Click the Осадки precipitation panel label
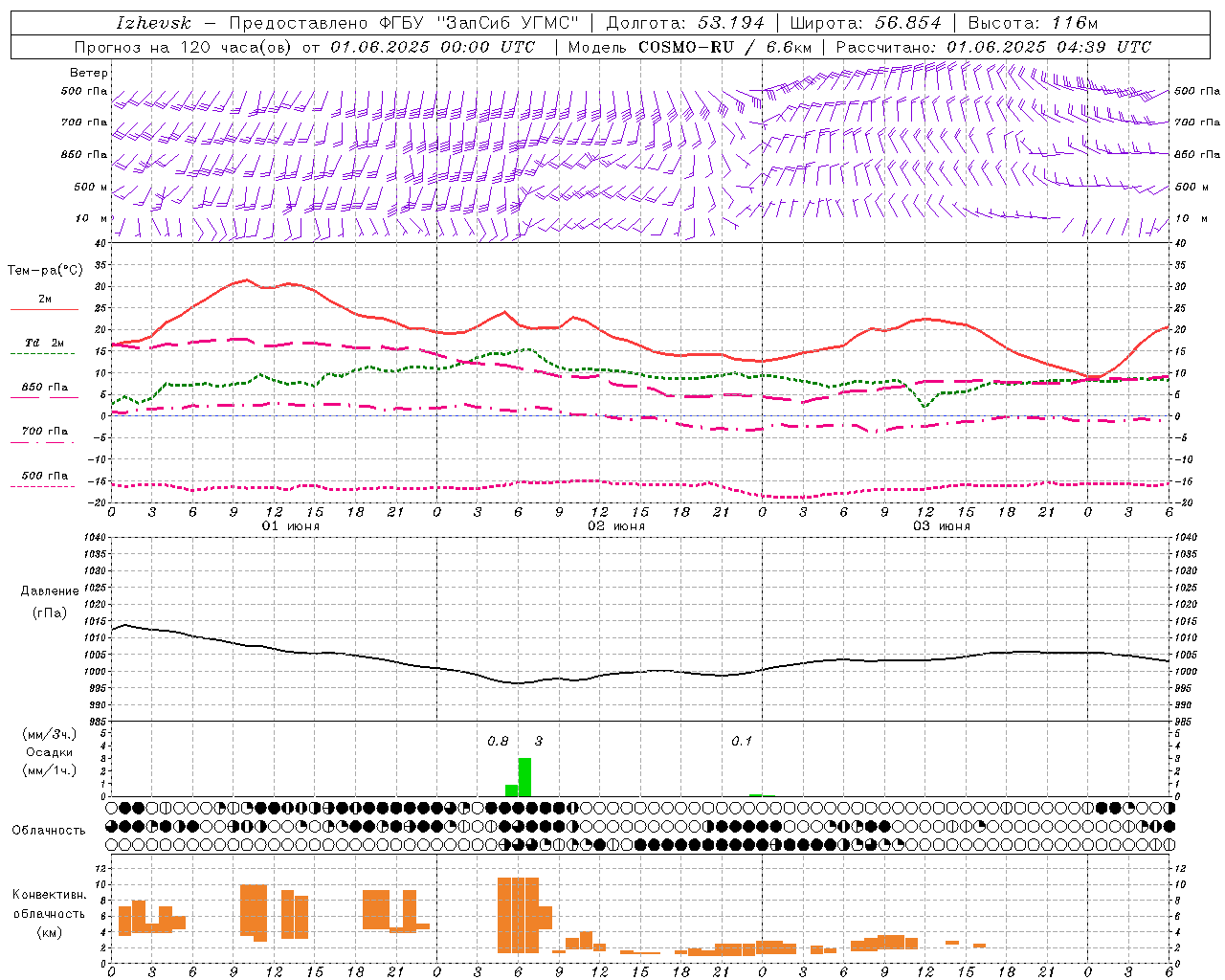Screen dimensions: 1225x980 click(x=50, y=752)
